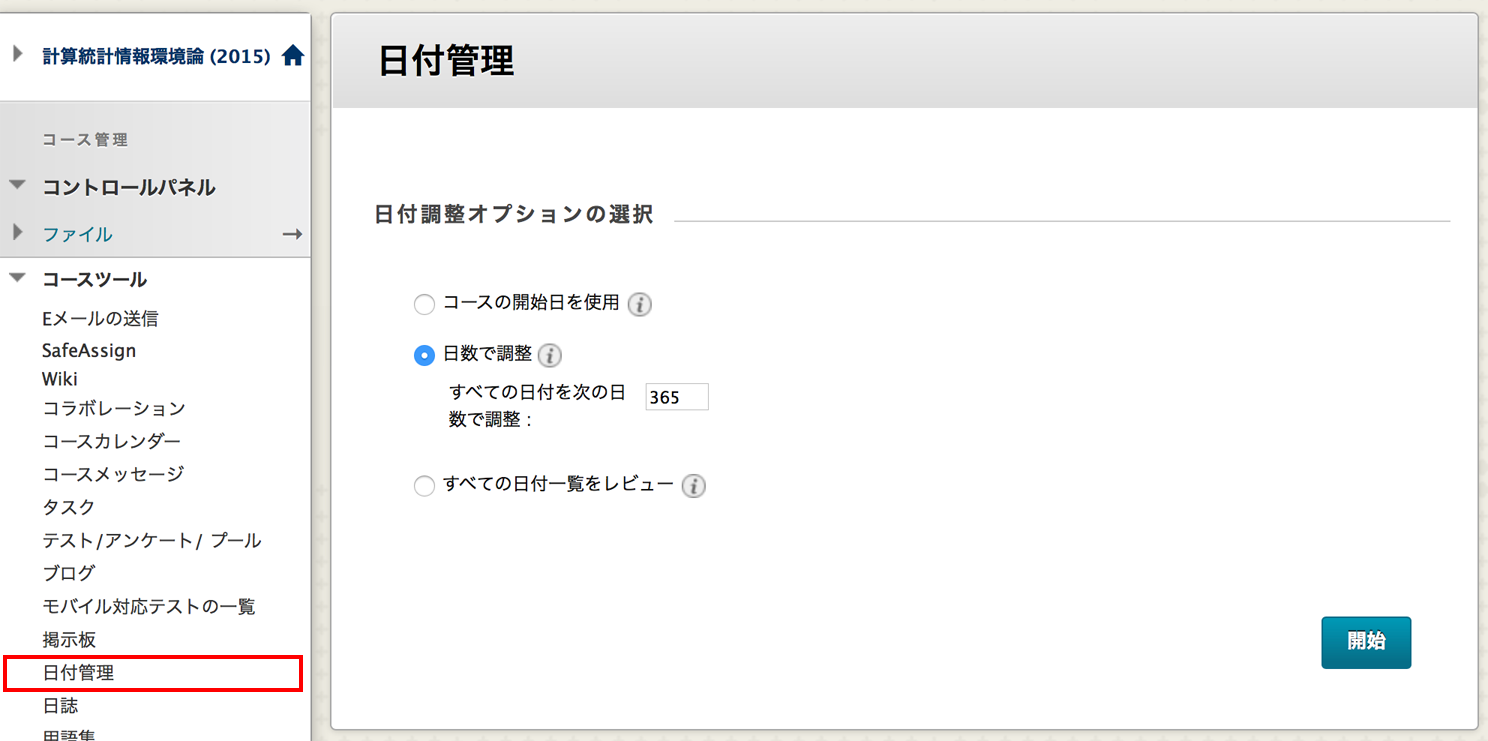Screen dimensions: 1488x741
Task: Click the arrow icon right of ファイル
Action: (x=292, y=234)
